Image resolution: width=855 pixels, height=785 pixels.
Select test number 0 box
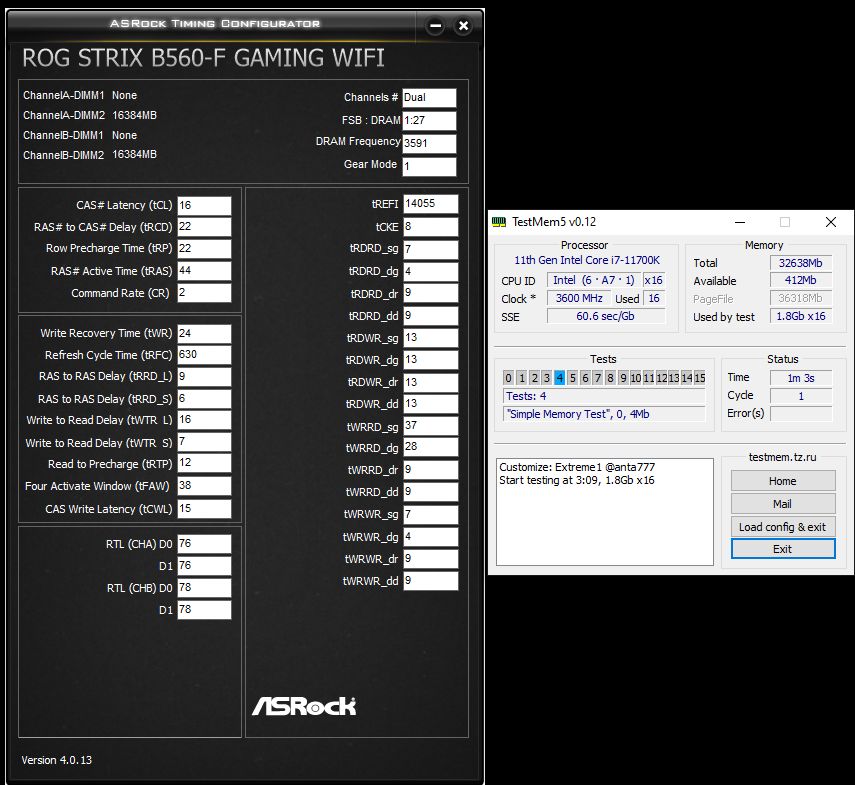509,377
